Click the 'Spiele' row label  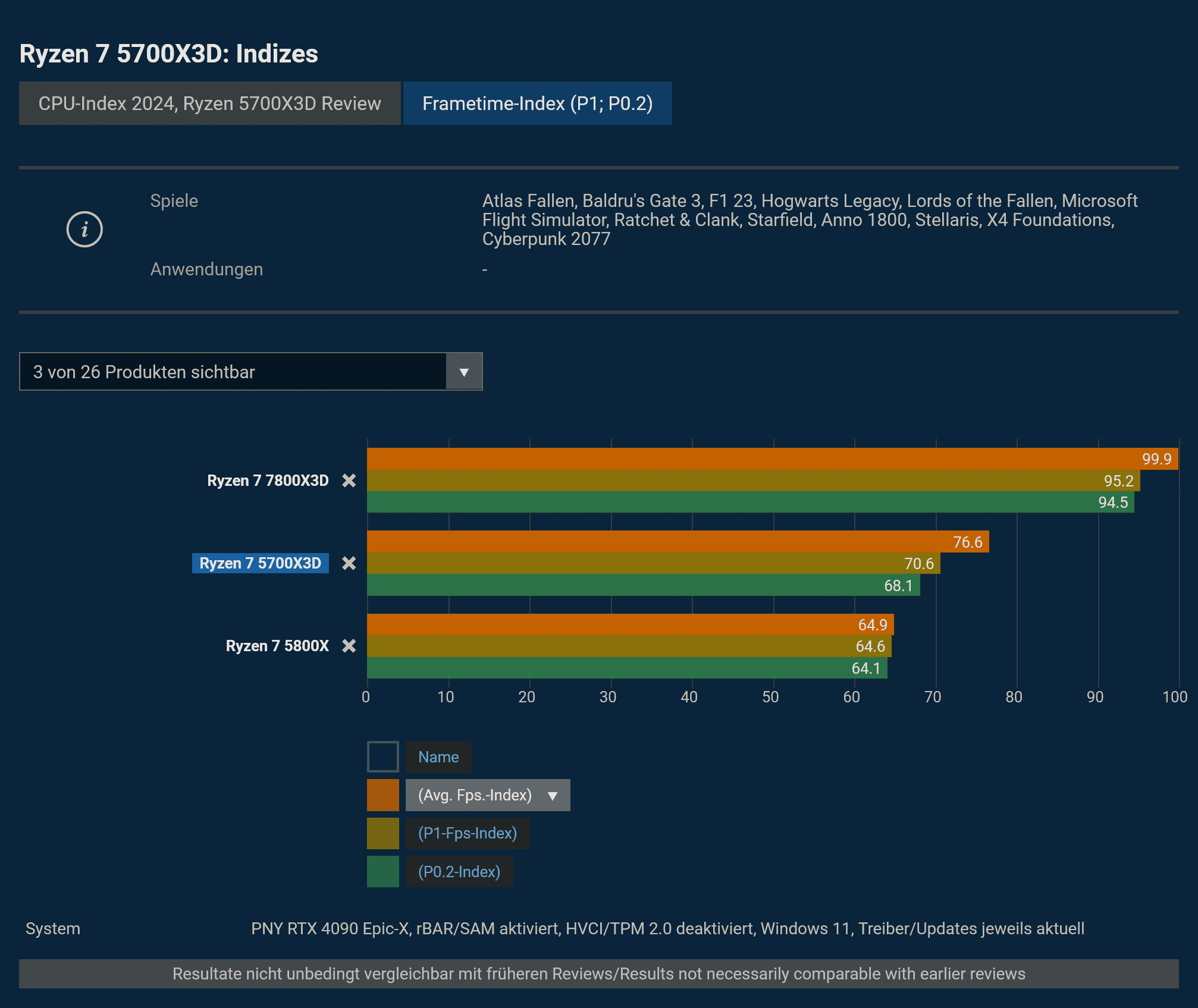174,201
